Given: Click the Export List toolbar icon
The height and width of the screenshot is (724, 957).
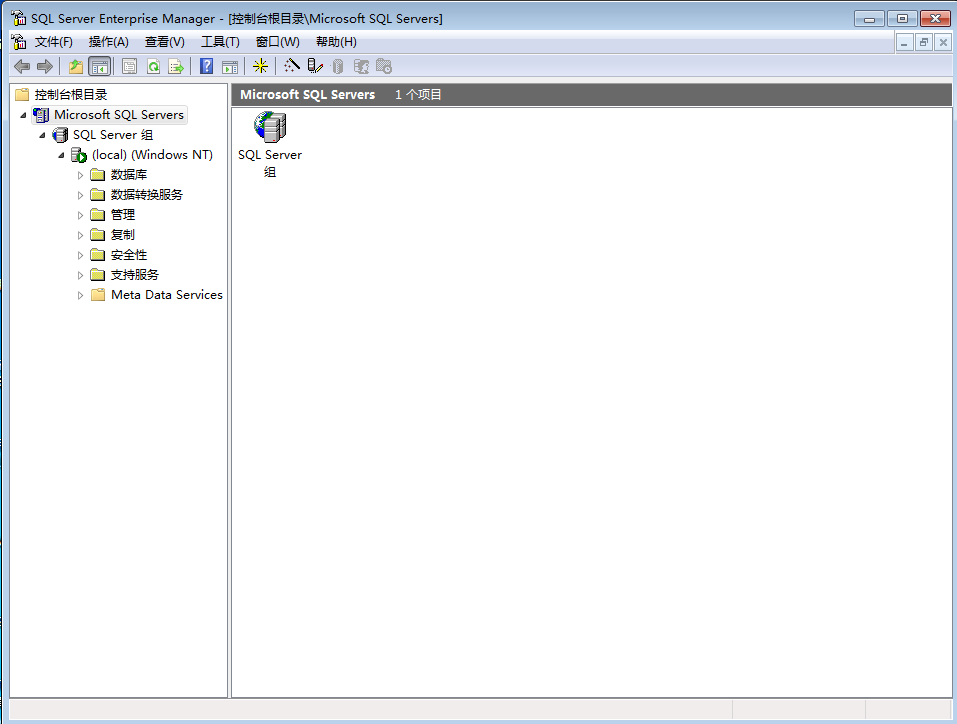Looking at the screenshot, I should click(x=176, y=66).
